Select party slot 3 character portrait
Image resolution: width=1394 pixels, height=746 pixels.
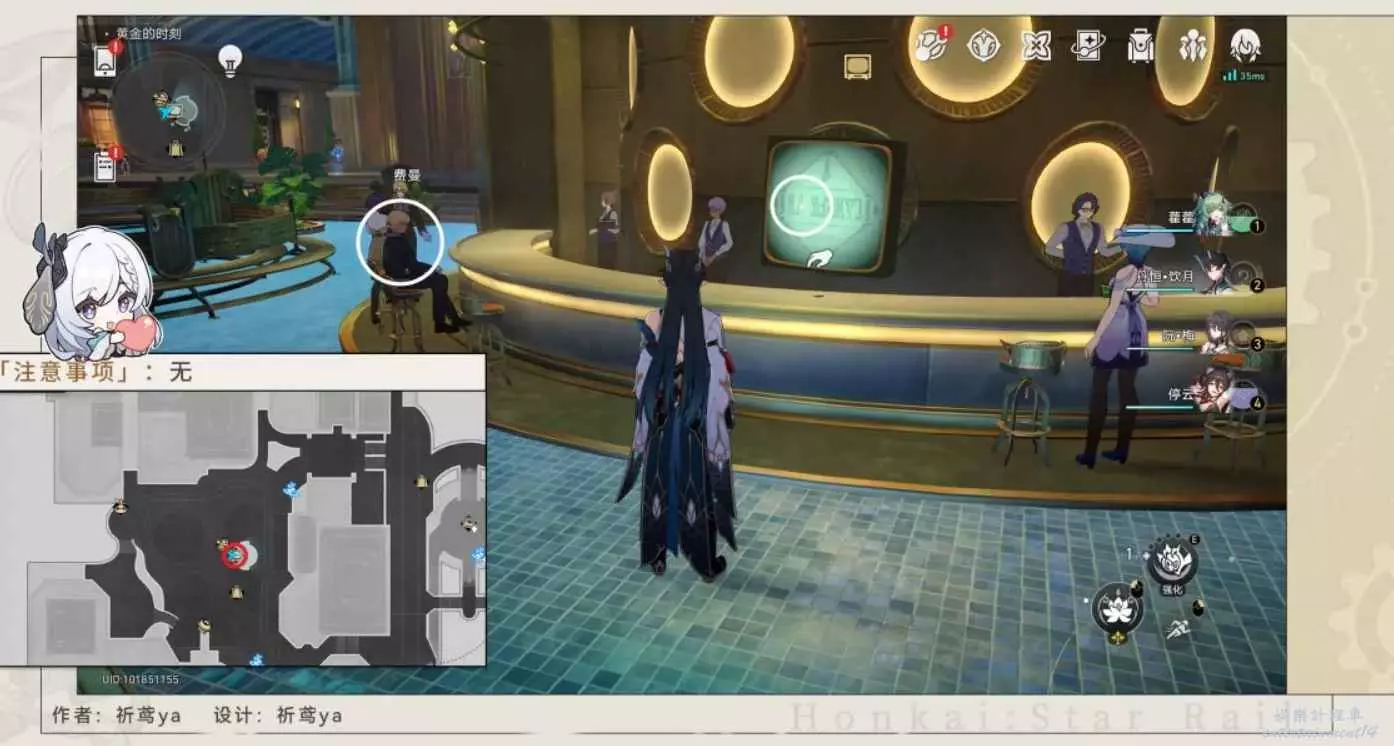pos(1217,336)
